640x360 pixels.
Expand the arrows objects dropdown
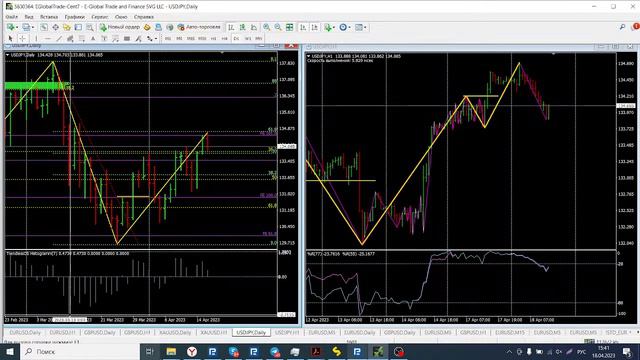coord(156,39)
